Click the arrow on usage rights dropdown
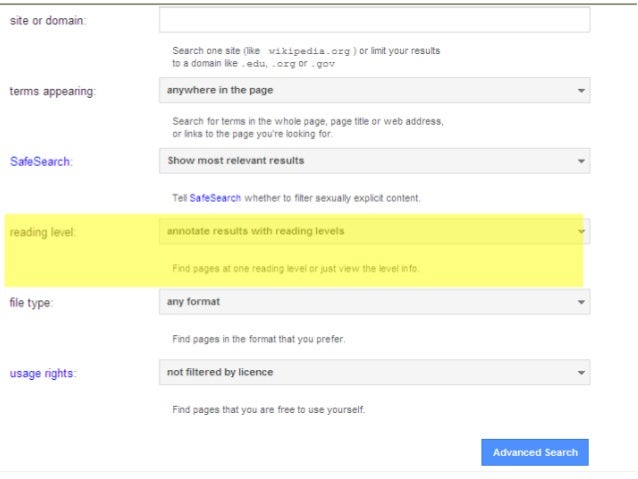Viewport: 638px width, 479px height. point(581,373)
